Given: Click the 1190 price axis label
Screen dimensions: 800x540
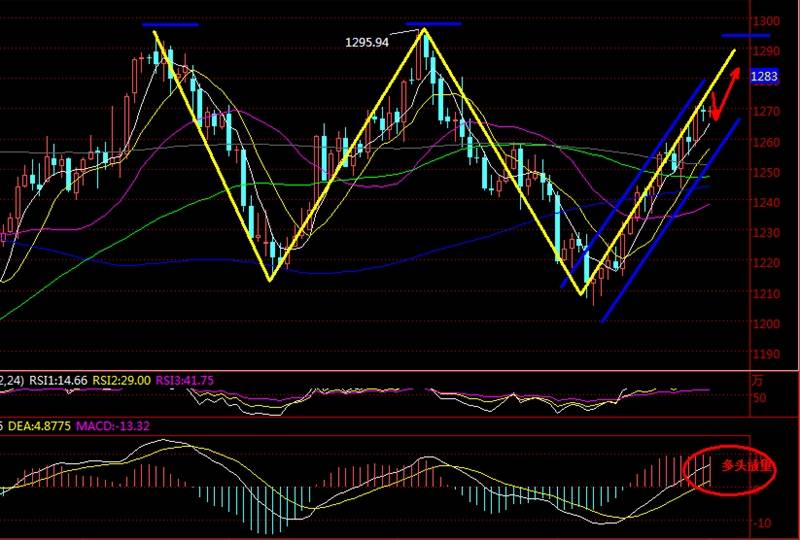Looking at the screenshot, I should click(x=766, y=354).
